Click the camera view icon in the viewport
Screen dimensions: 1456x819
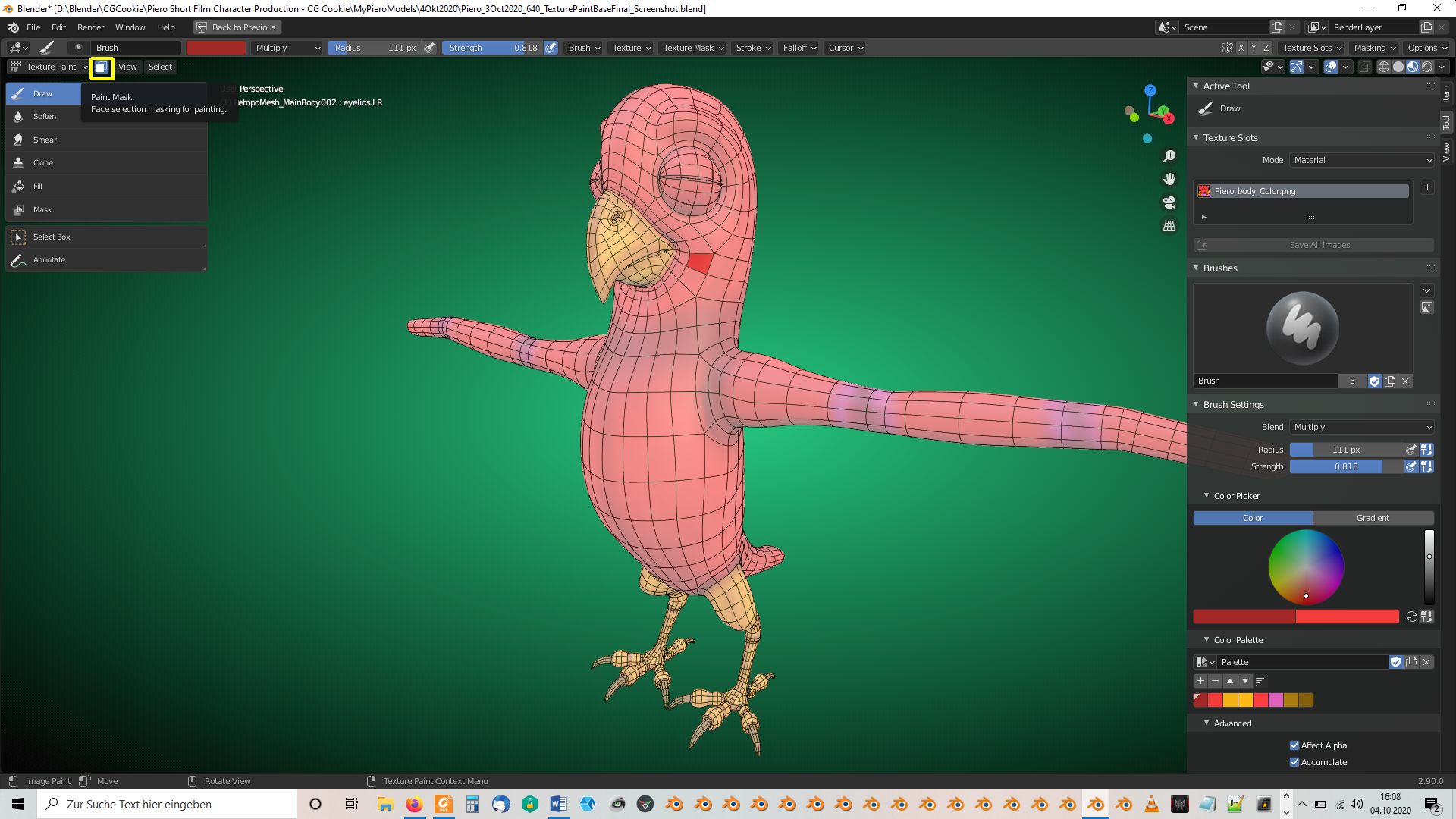1169,202
